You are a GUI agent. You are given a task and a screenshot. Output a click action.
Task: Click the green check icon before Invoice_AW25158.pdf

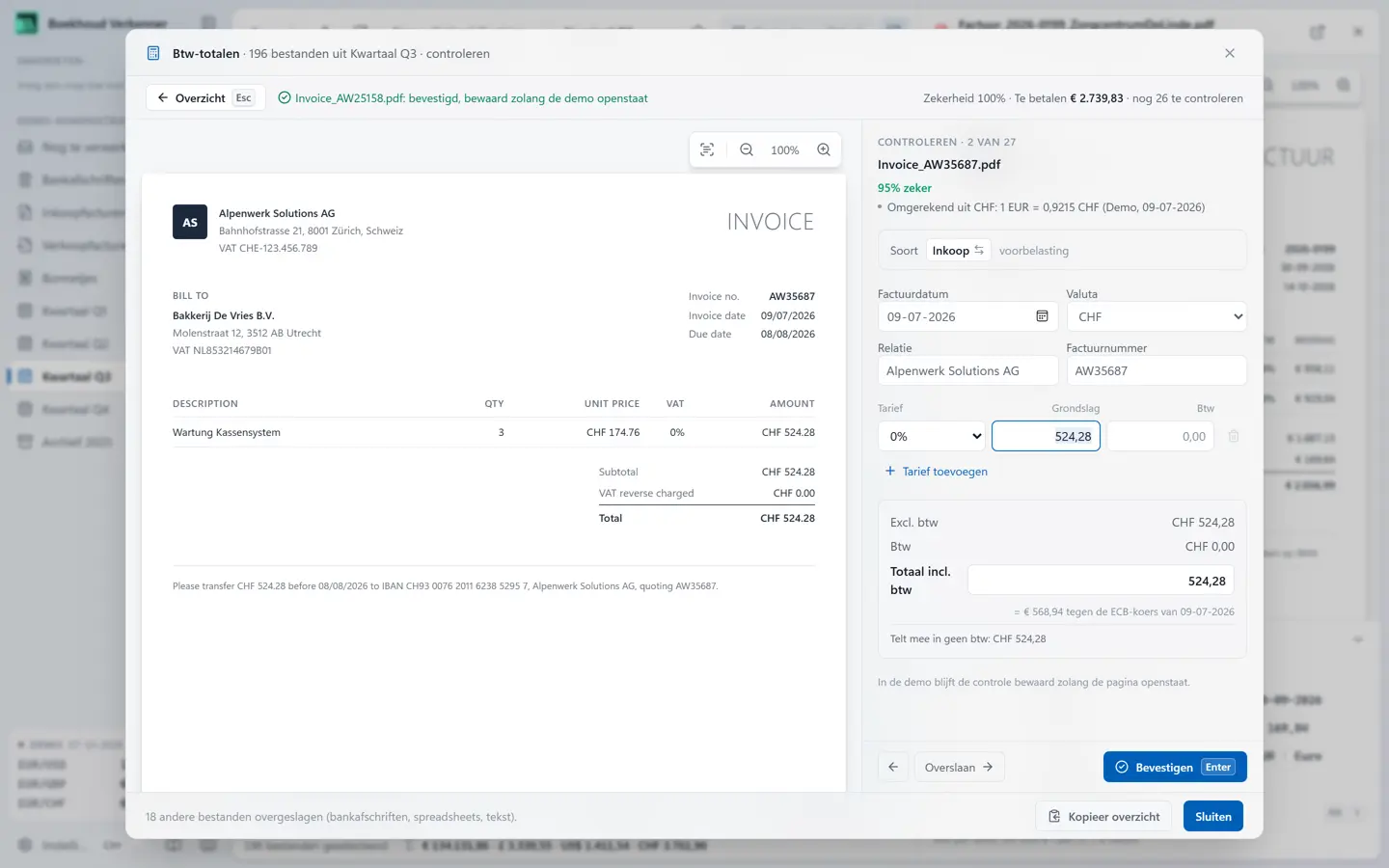(x=285, y=97)
